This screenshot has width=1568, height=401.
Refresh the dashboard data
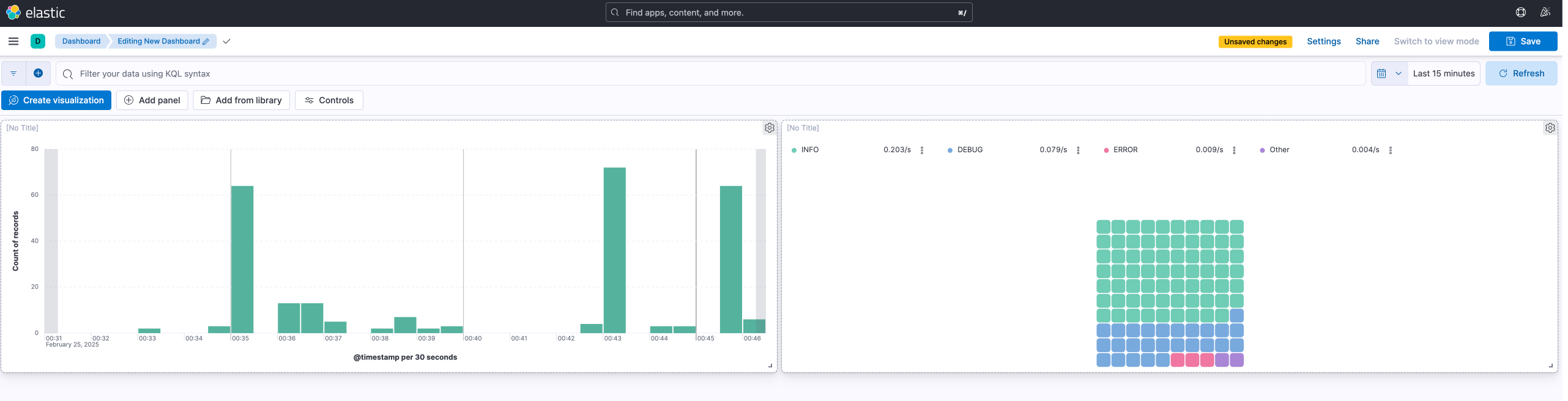coord(1522,73)
